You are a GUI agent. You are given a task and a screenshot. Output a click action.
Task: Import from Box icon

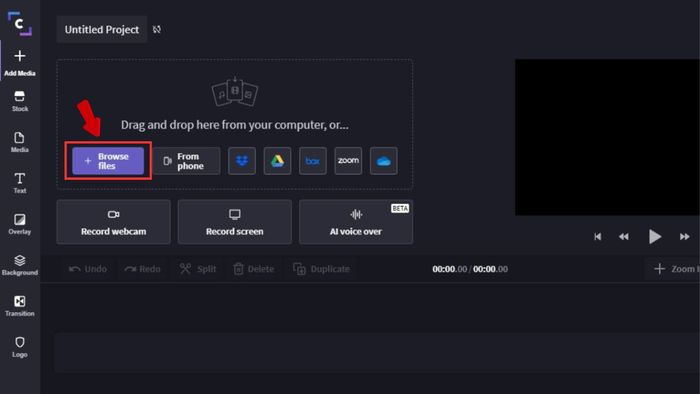point(312,161)
